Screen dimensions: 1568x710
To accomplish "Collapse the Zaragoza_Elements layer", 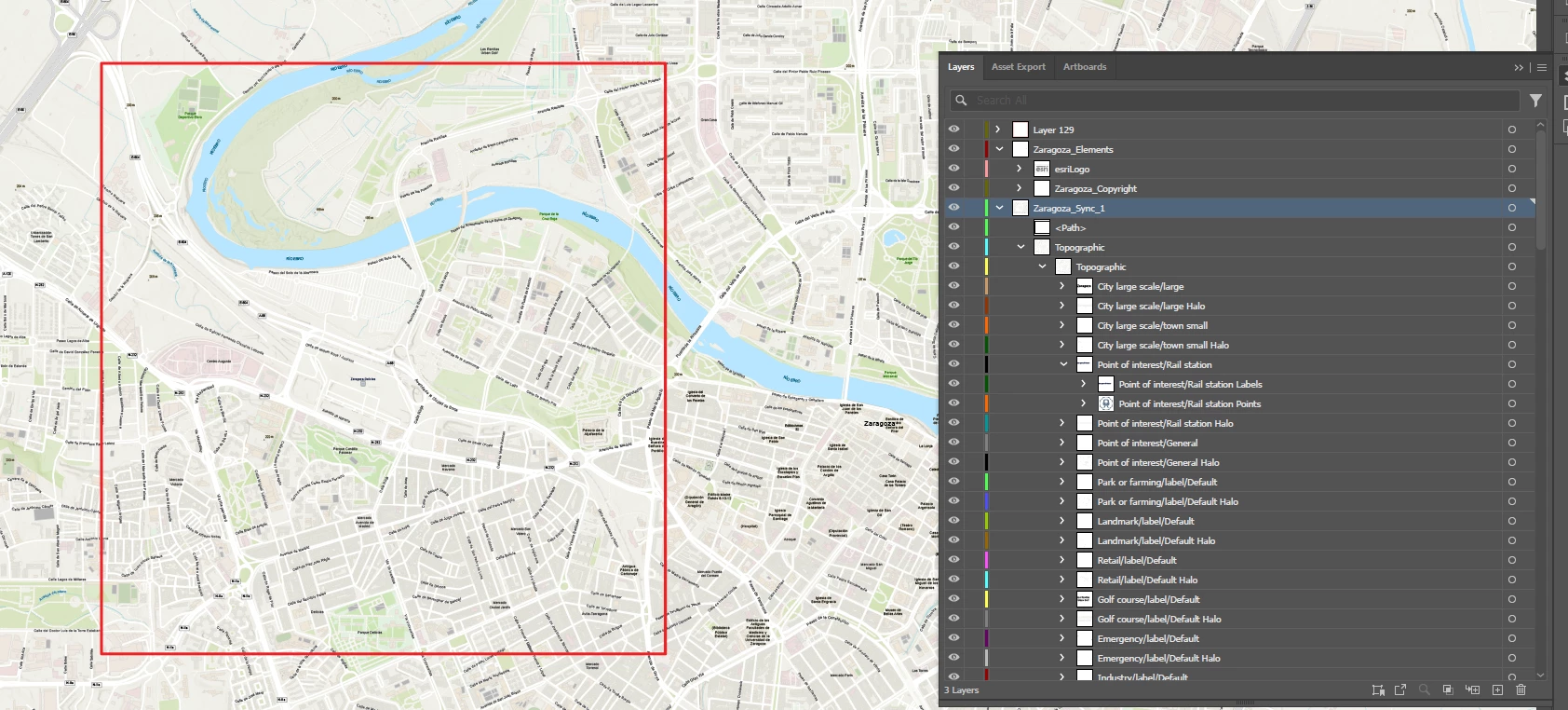I will (x=999, y=149).
